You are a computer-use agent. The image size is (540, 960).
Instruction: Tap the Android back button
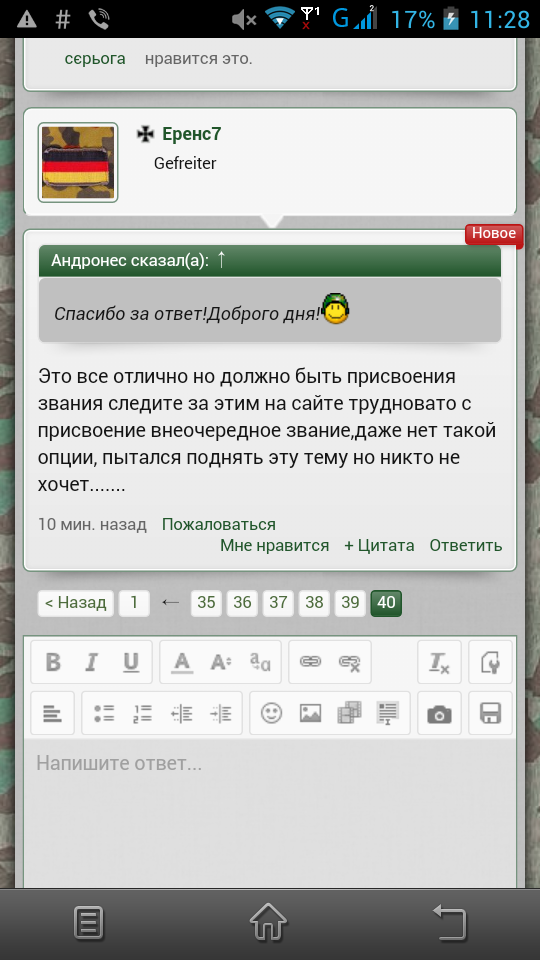(x=450, y=922)
